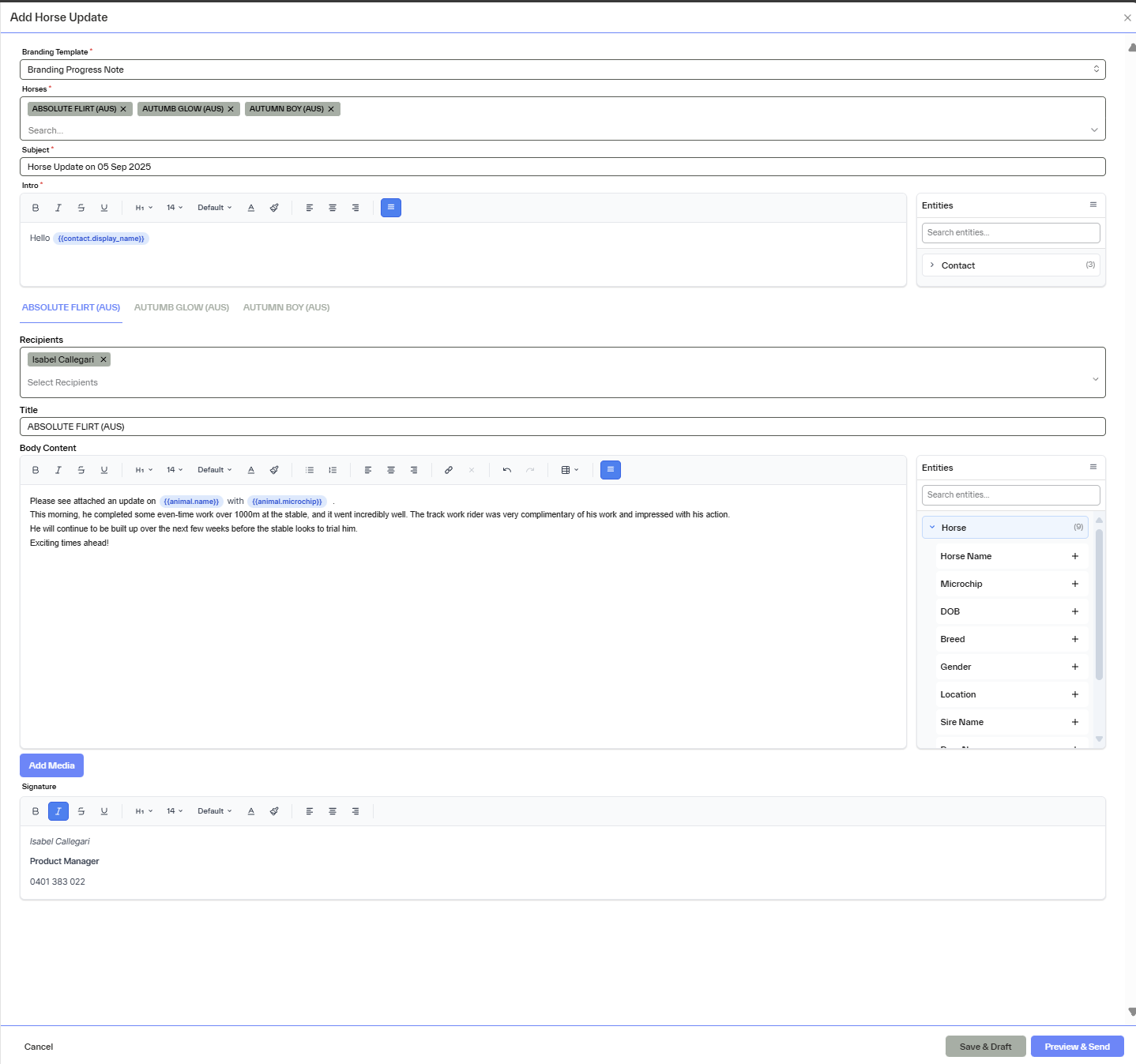Toggle strikethrough in the Signature editor
The width and height of the screenshot is (1136, 1064).
tap(81, 811)
